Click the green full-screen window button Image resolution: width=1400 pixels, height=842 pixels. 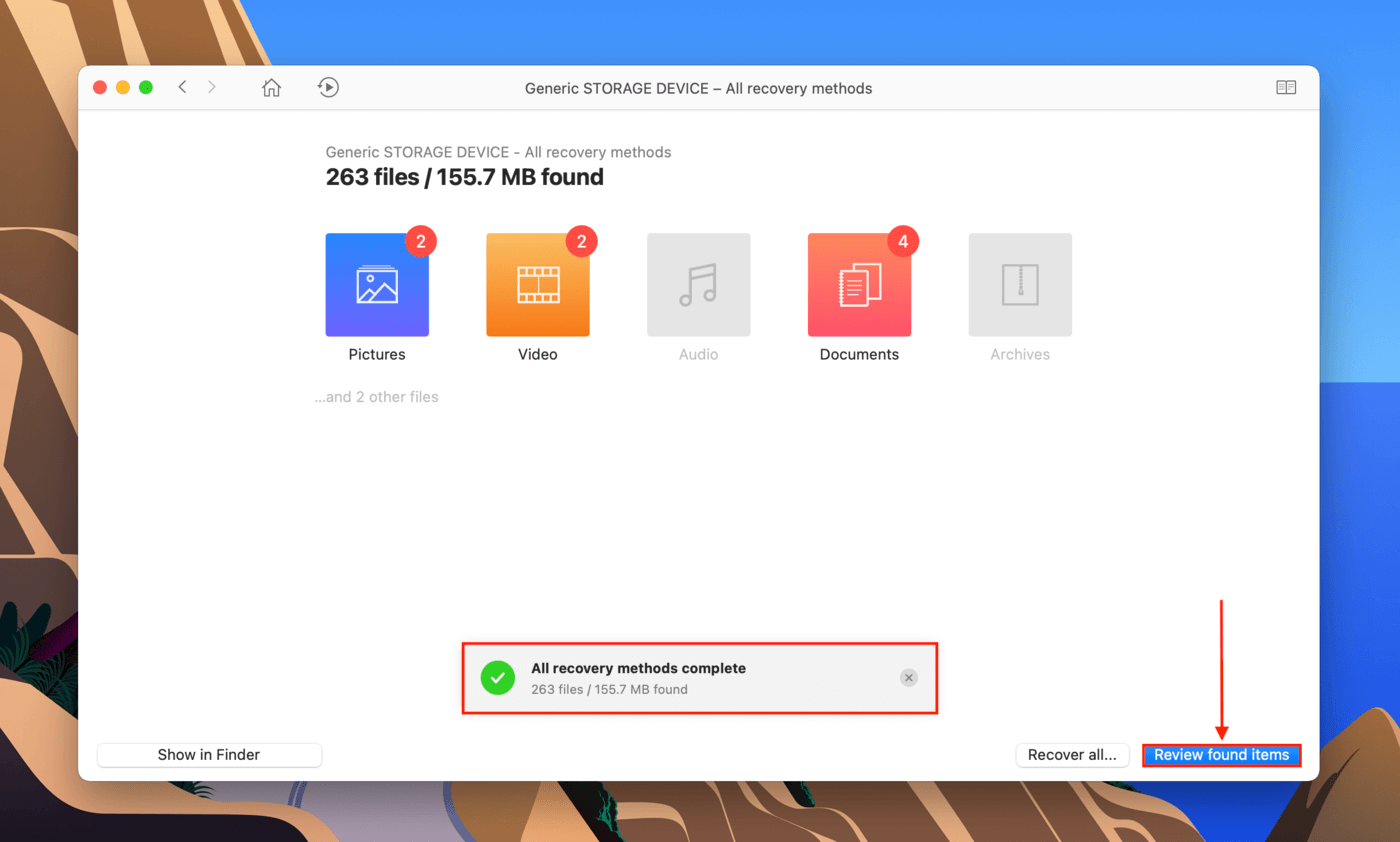click(x=146, y=88)
